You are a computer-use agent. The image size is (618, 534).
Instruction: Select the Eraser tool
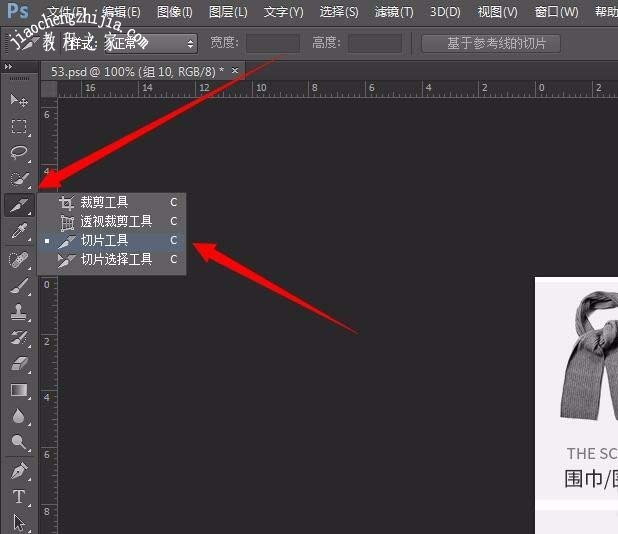pos(19,364)
